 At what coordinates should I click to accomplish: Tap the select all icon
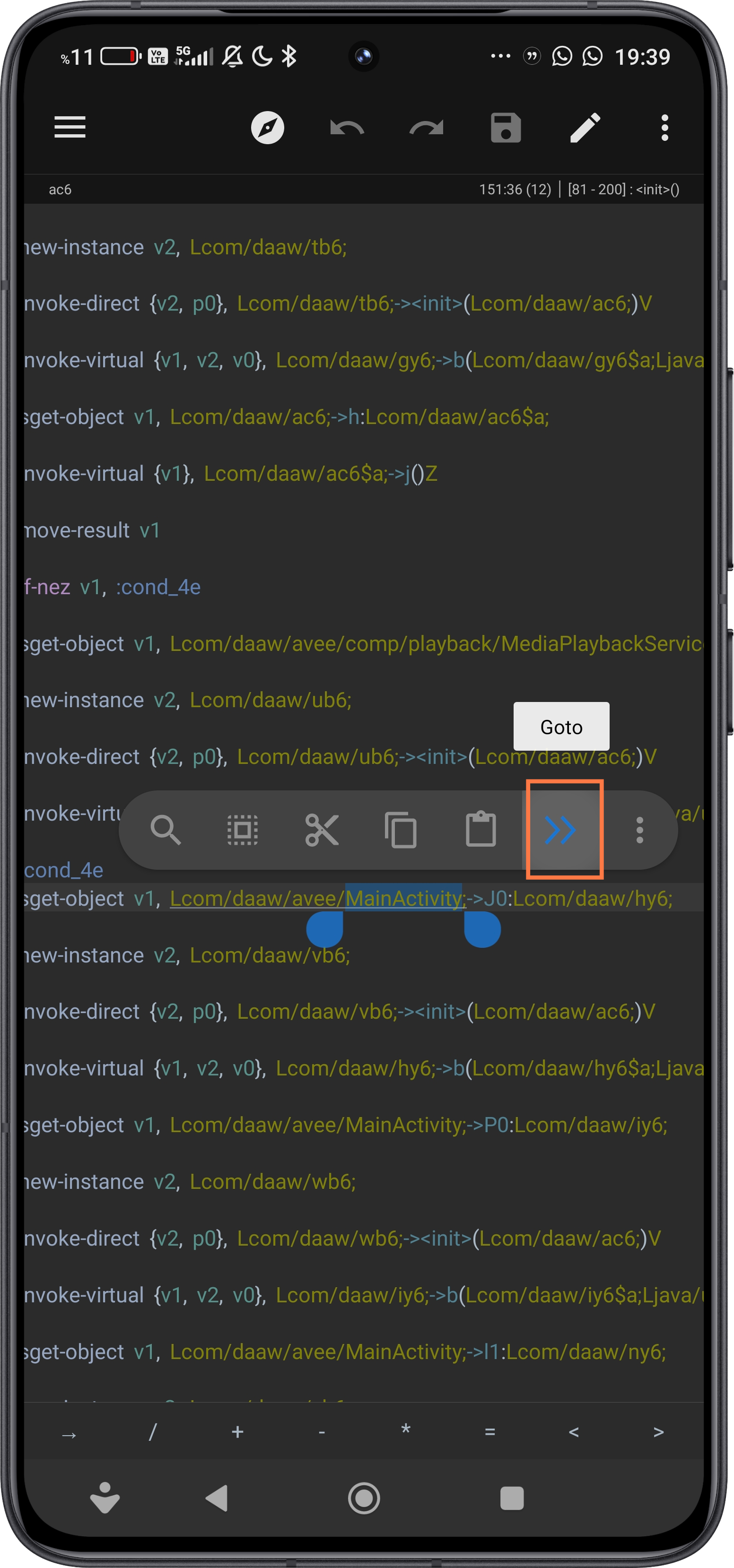243,830
